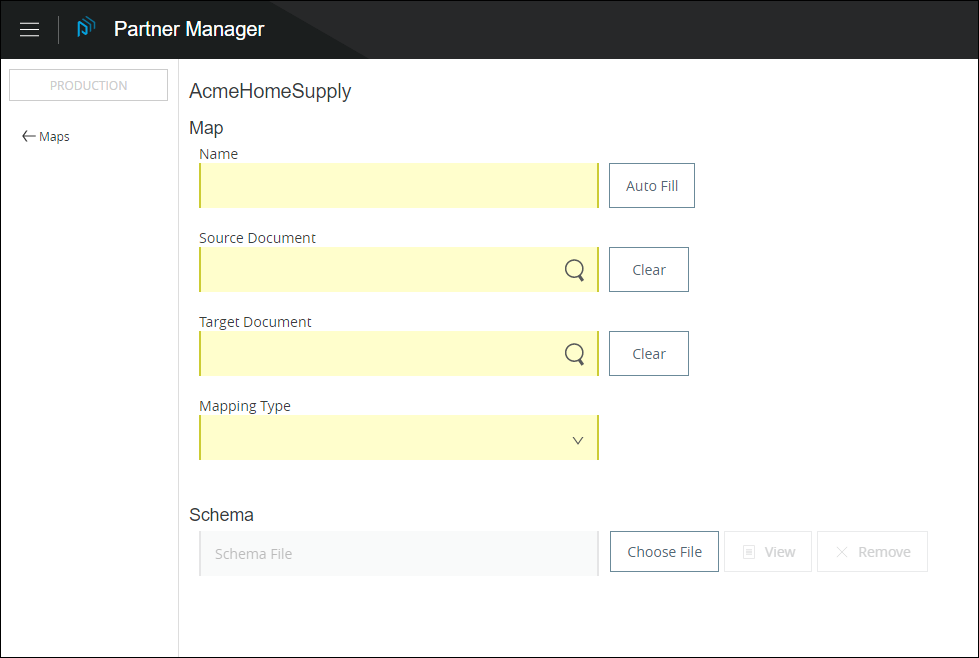979x658 pixels.
Task: Click the Source Document search magnifier
Action: point(574,270)
